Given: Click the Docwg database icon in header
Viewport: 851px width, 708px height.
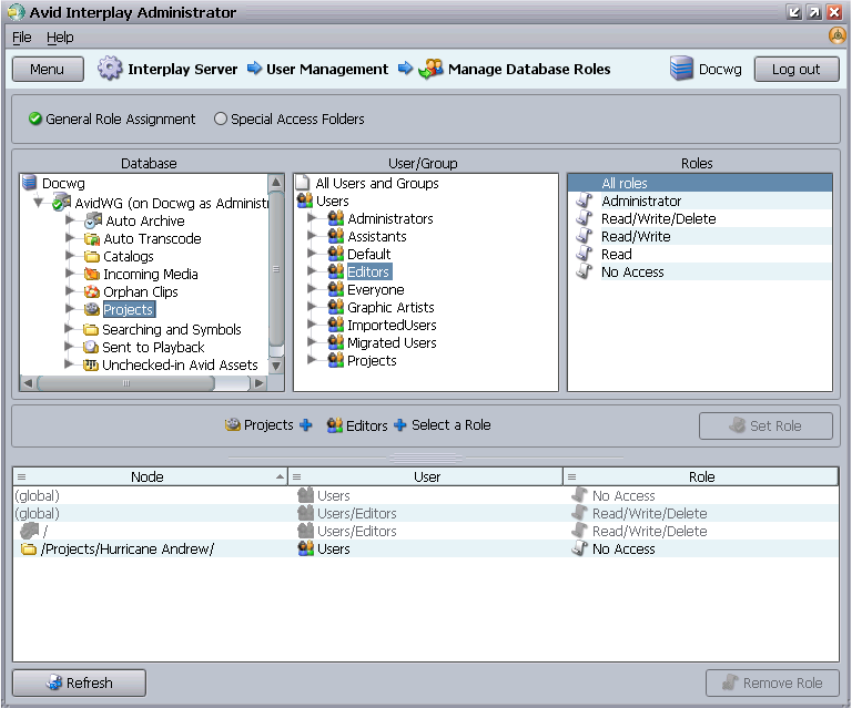Looking at the screenshot, I should [x=681, y=68].
